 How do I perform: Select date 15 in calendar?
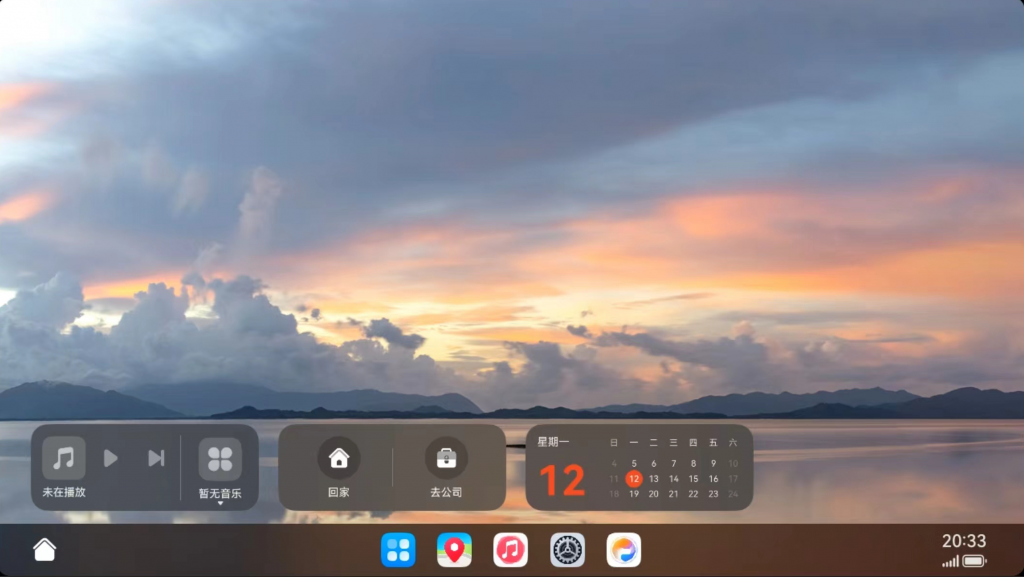tap(693, 478)
